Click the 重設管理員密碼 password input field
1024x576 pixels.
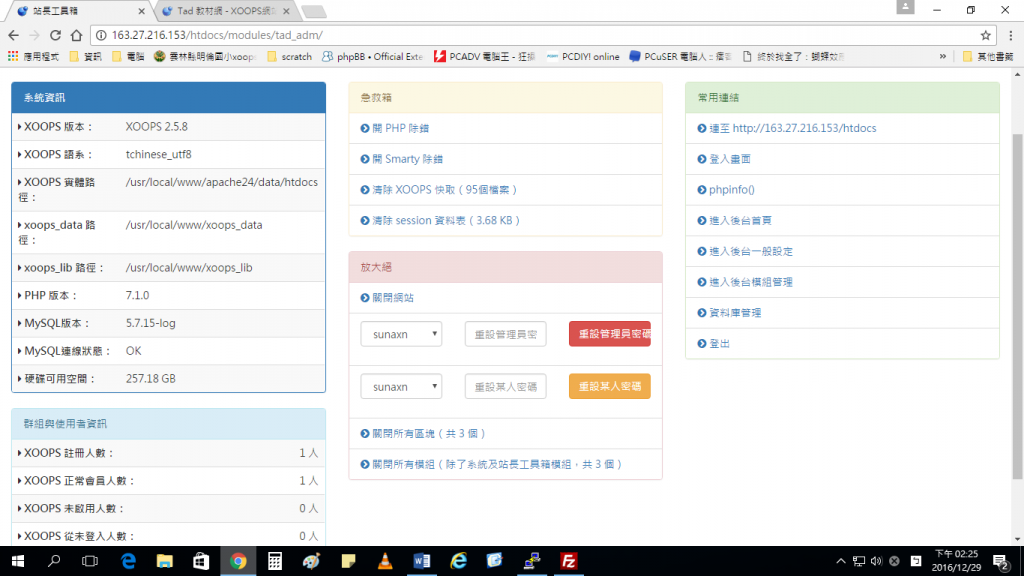tap(506, 334)
